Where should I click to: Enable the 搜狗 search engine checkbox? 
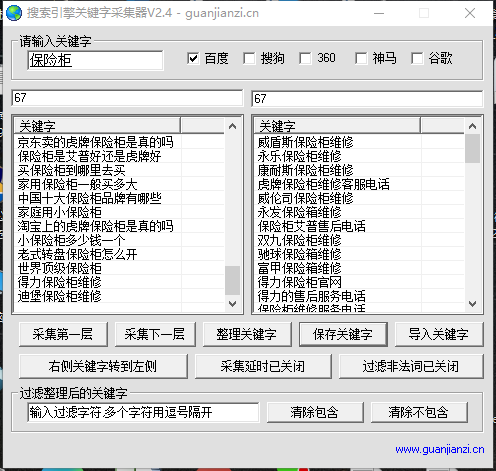pyautogui.click(x=249, y=58)
